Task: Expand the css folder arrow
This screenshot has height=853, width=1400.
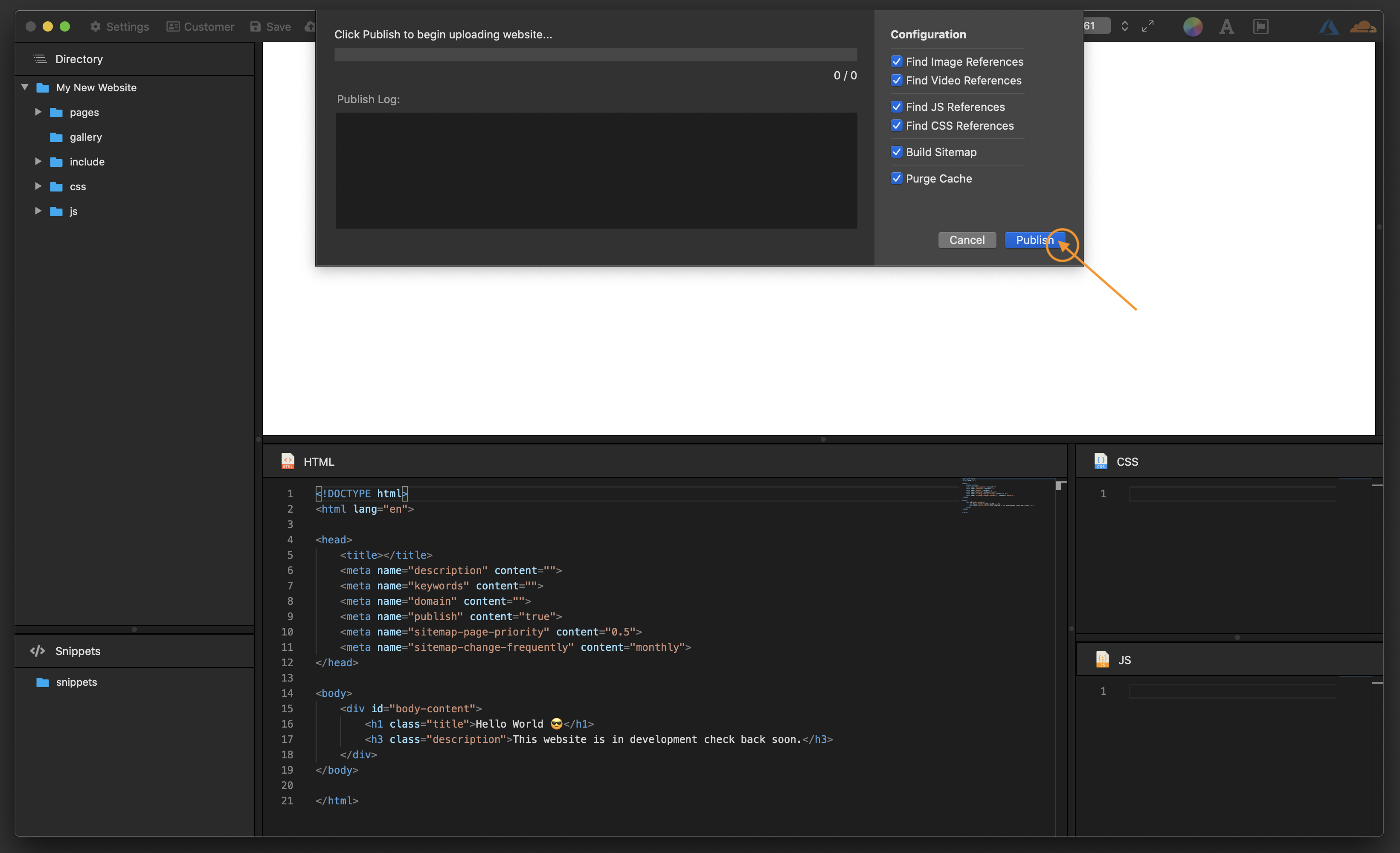Action: tap(38, 186)
